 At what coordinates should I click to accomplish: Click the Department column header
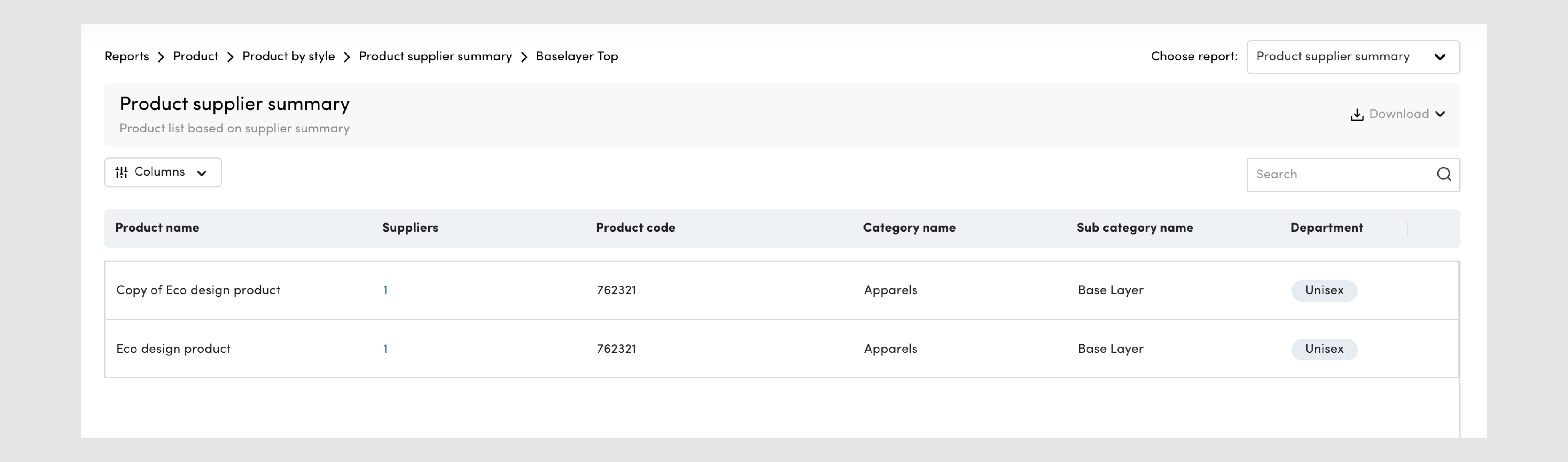(1327, 228)
